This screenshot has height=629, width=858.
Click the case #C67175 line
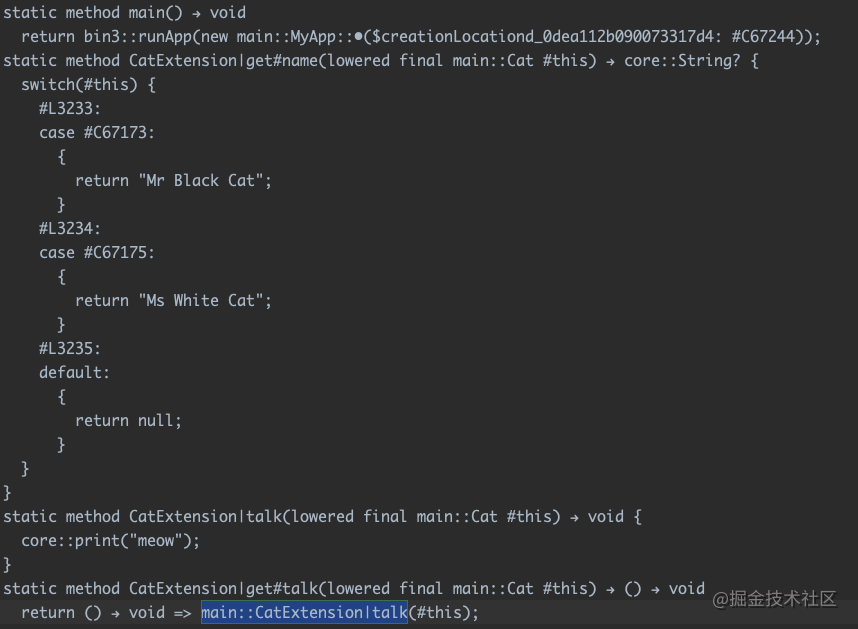coord(97,253)
